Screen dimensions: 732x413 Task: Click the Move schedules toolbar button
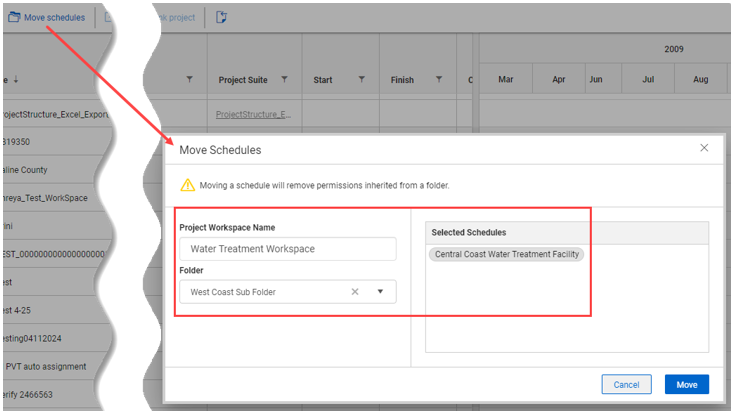46,17
